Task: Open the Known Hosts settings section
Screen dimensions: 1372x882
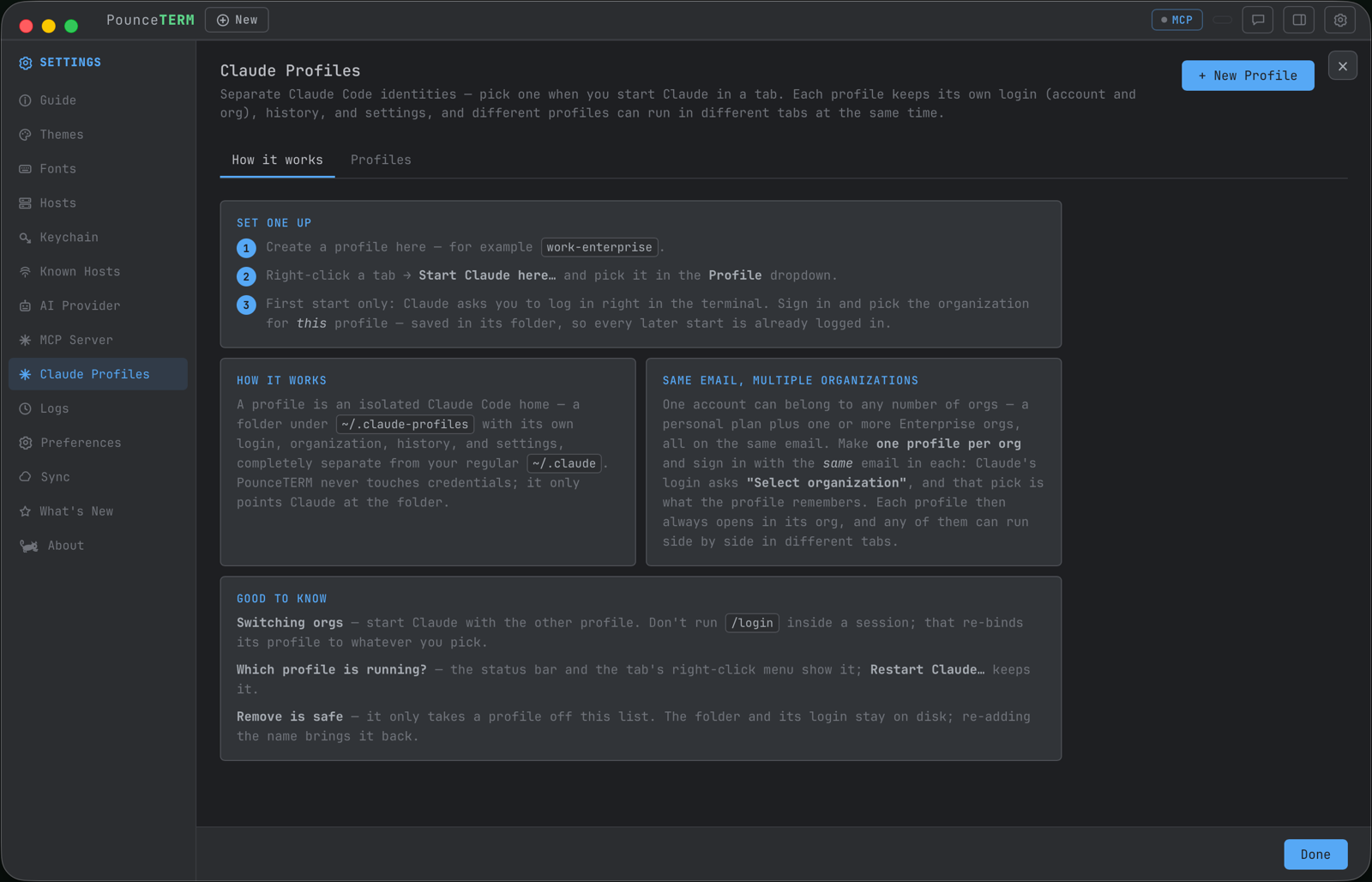Action: click(98, 272)
